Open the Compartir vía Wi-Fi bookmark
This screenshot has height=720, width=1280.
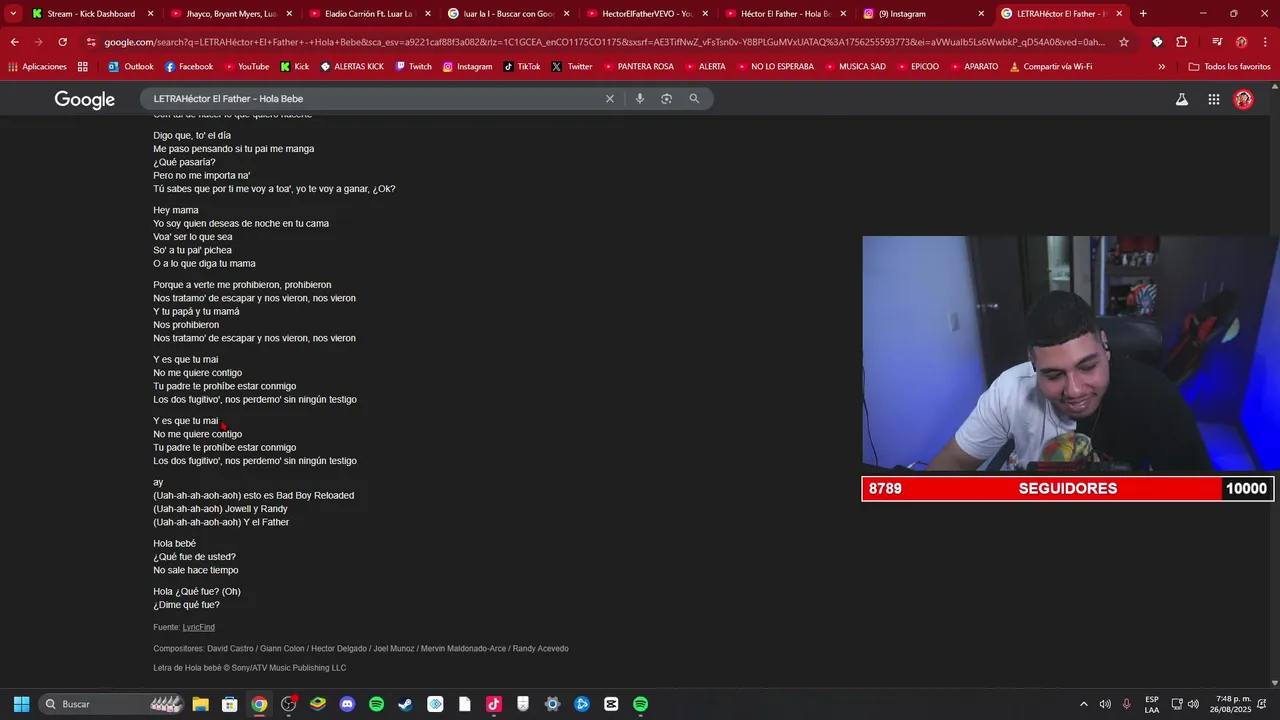click(x=1050, y=66)
